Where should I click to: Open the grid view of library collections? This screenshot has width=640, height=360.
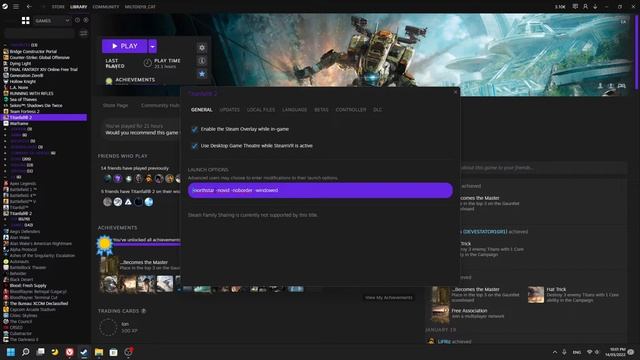coord(25,20)
